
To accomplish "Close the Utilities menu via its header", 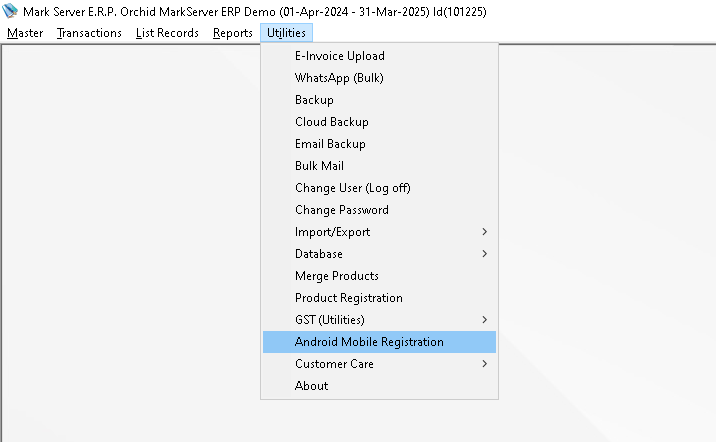I will pos(286,33).
